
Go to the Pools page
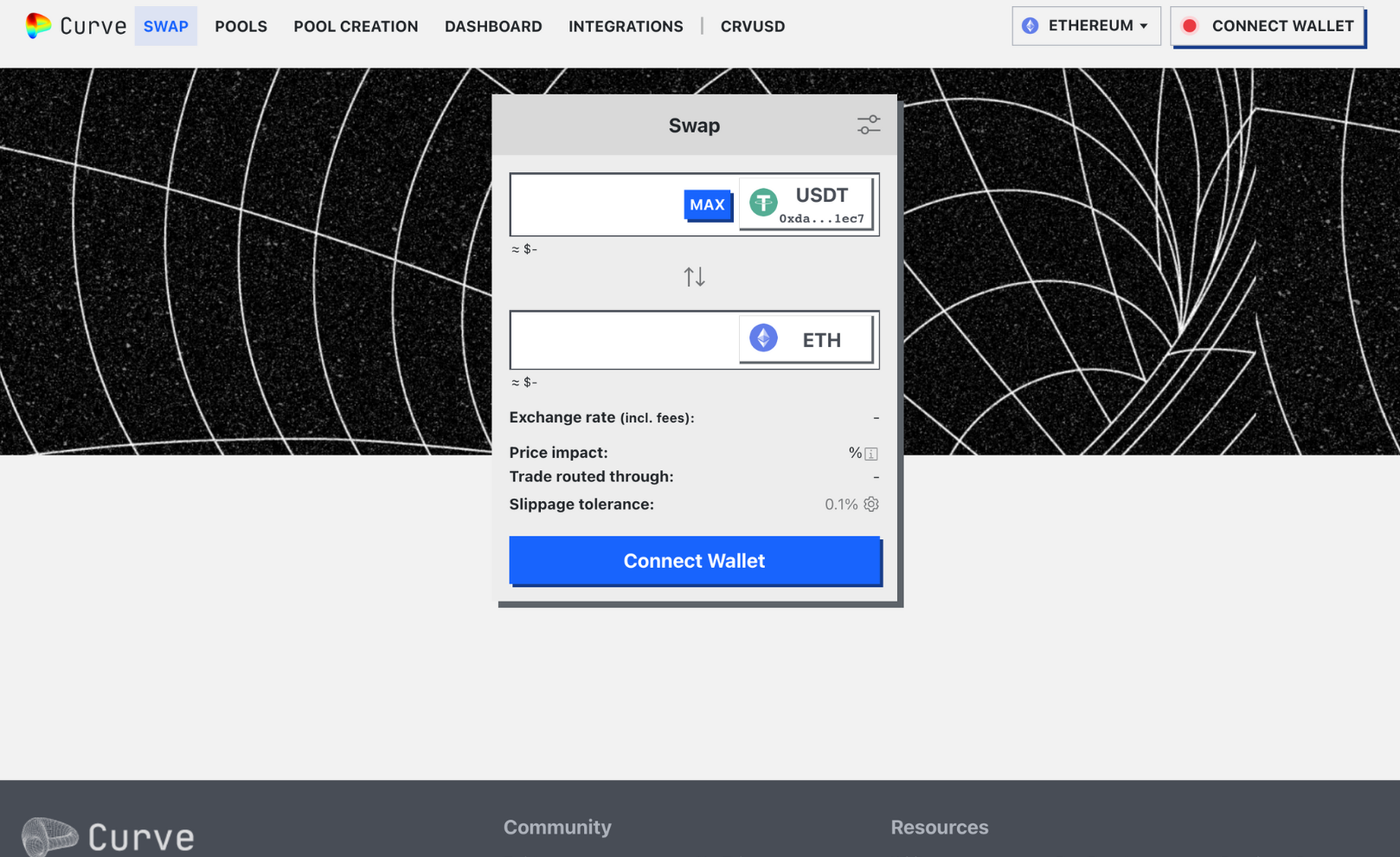coord(241,26)
